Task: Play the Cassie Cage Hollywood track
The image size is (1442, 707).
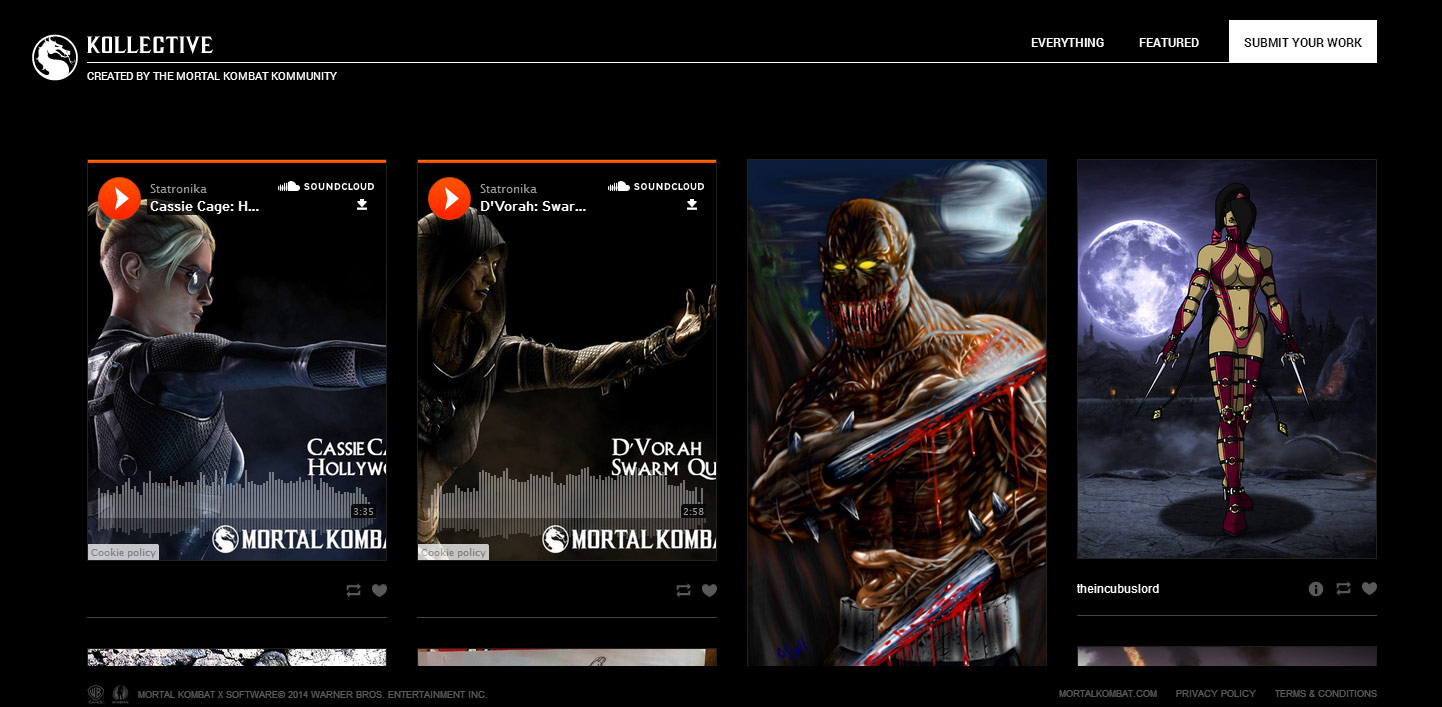Action: pyautogui.click(x=120, y=198)
